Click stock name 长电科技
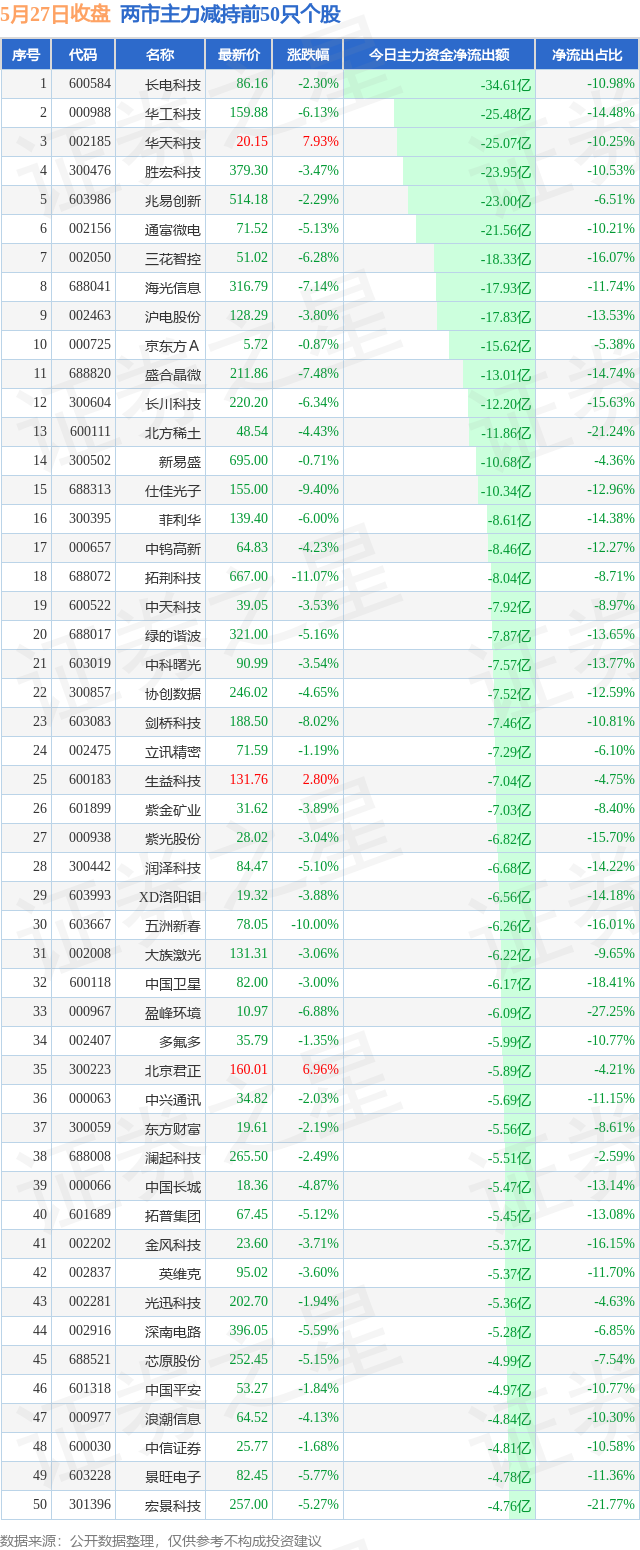640x1550 pixels. [x=173, y=84]
